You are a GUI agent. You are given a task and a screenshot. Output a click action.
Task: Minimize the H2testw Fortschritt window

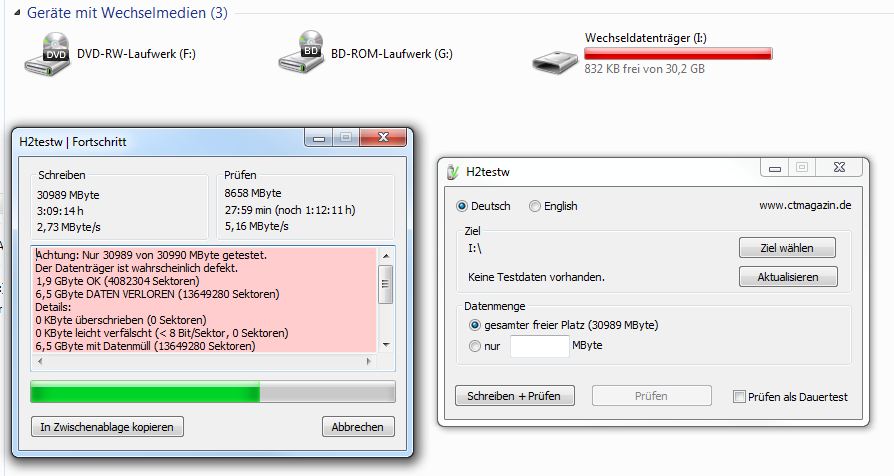319,137
